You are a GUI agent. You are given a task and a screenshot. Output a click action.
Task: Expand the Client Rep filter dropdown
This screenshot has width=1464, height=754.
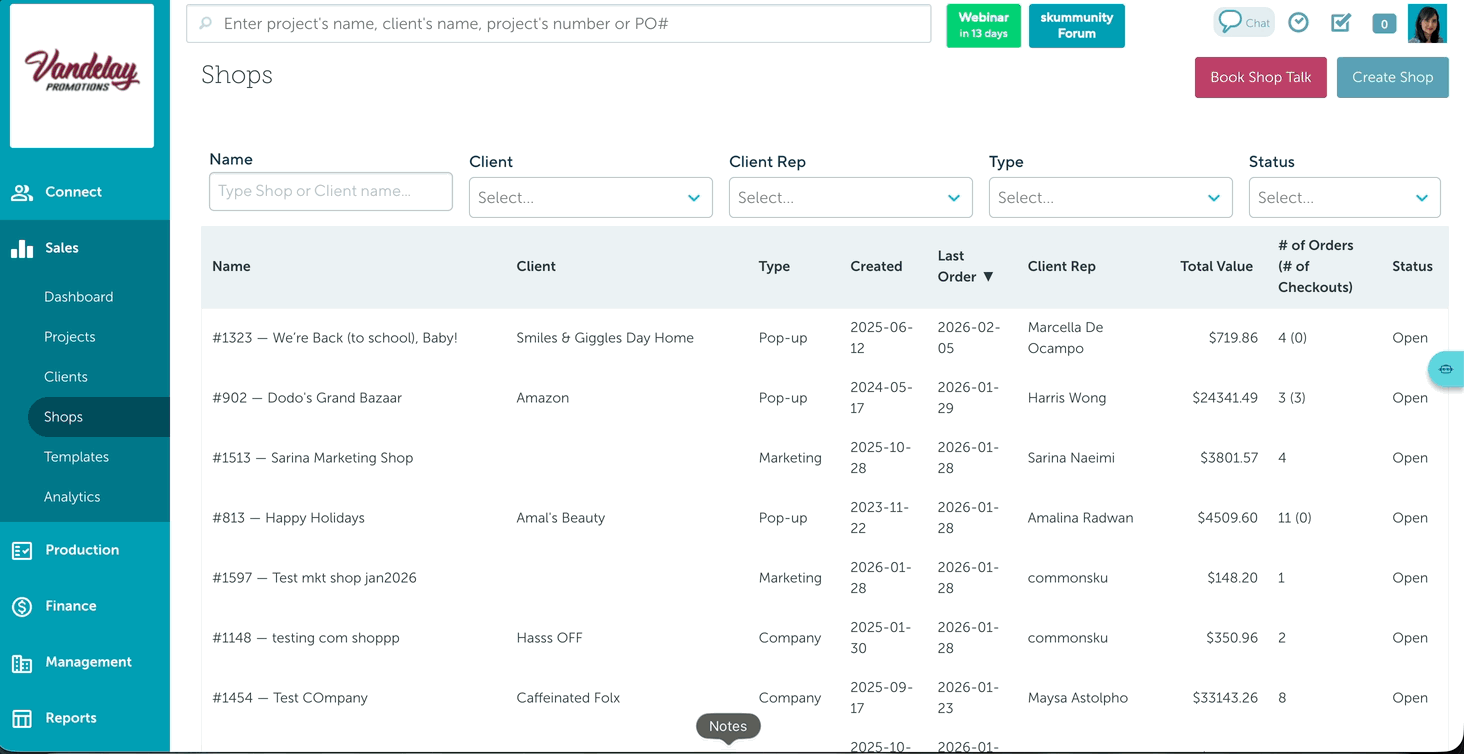[x=850, y=198]
